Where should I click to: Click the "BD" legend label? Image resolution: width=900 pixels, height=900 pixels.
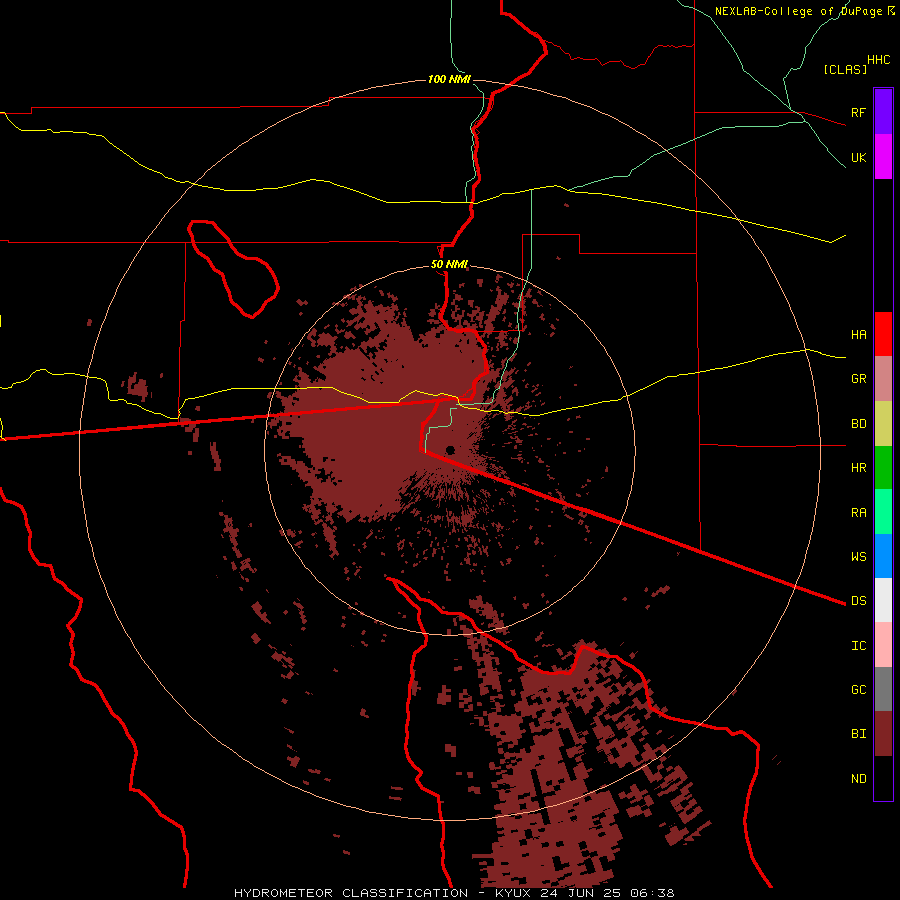point(858,424)
